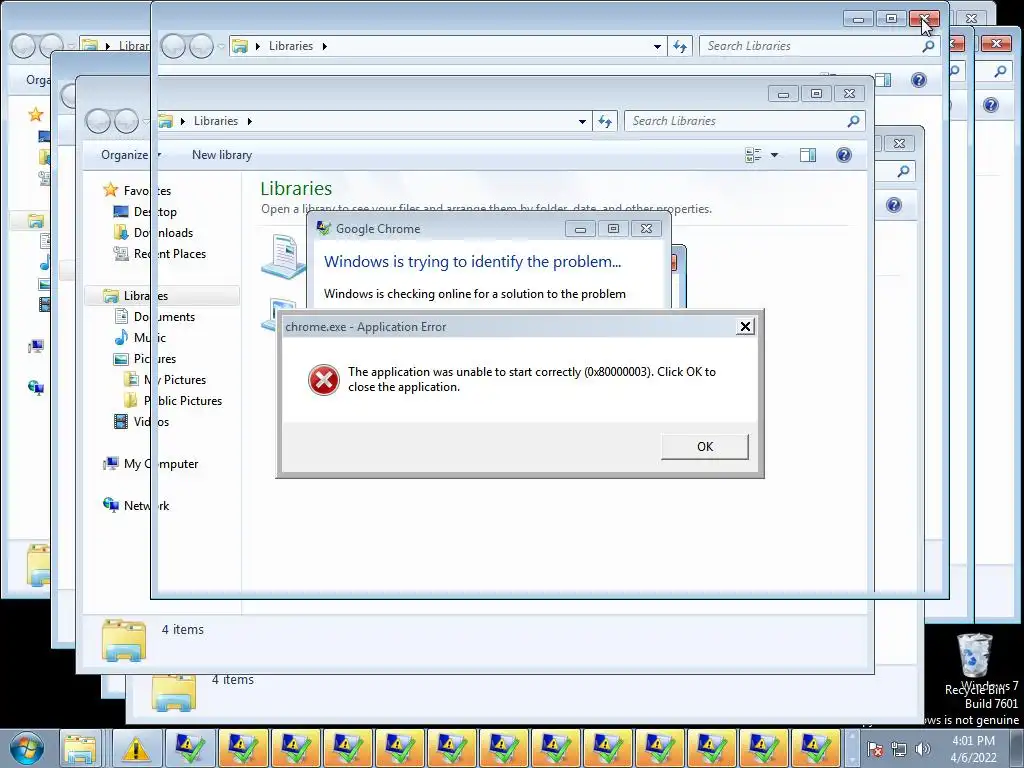Click Libraries breadcrumb in window with highlighted close
Viewport: 1024px width, 768px height.
tap(291, 46)
